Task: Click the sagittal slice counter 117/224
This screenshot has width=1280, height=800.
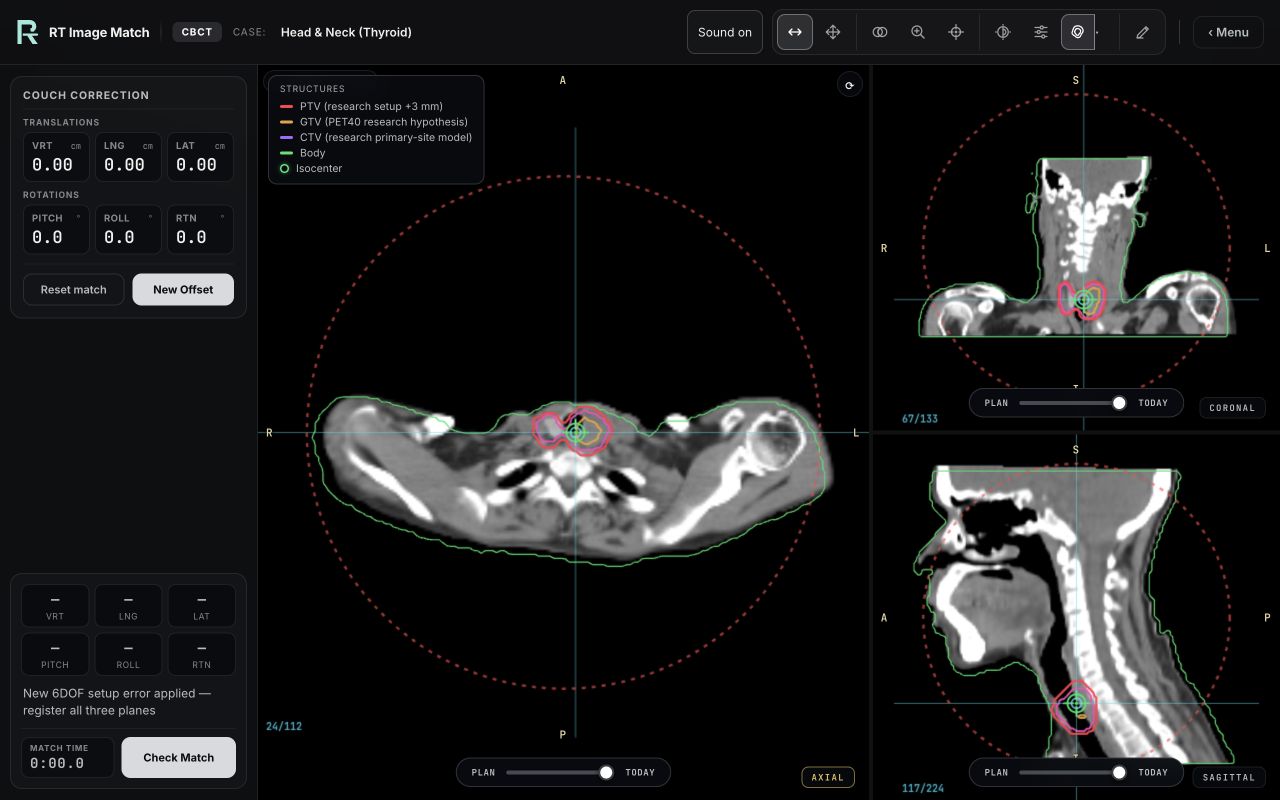Action: 923,788
